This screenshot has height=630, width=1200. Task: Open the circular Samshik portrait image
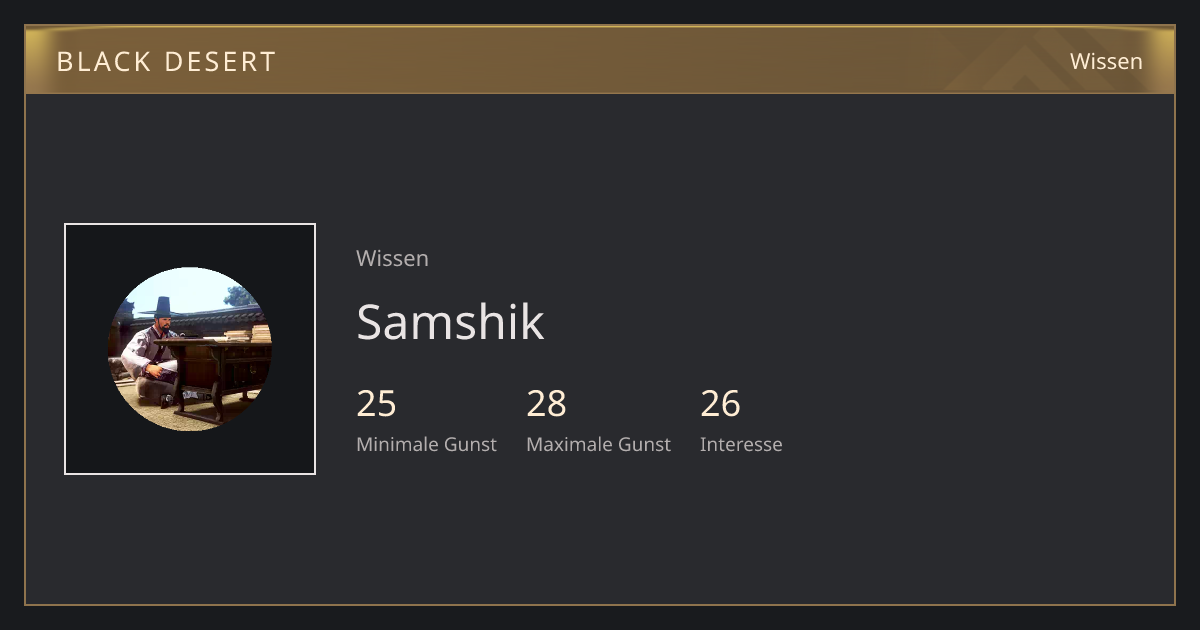point(190,349)
